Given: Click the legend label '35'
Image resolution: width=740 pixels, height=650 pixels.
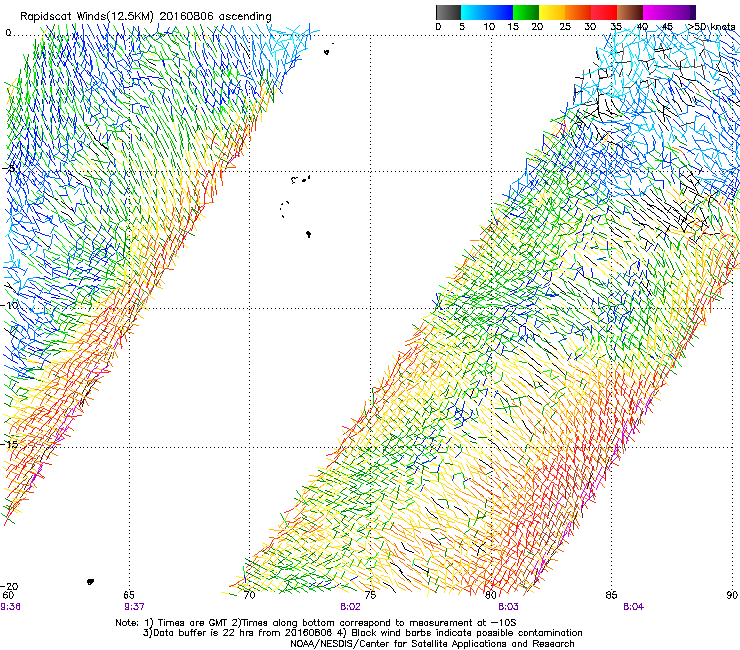Looking at the screenshot, I should coord(616,26).
